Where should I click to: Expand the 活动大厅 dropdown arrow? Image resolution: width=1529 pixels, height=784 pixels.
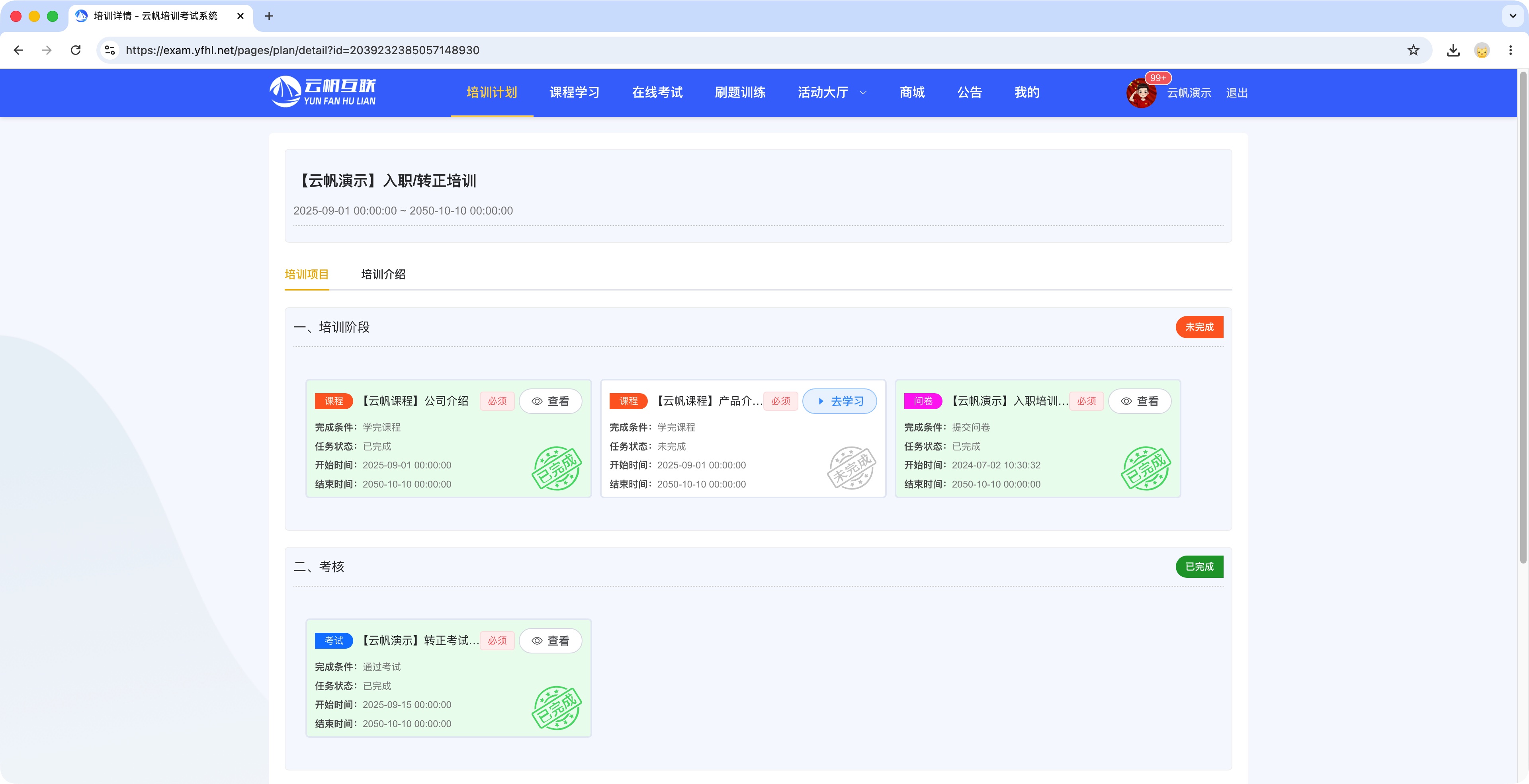[x=863, y=92]
